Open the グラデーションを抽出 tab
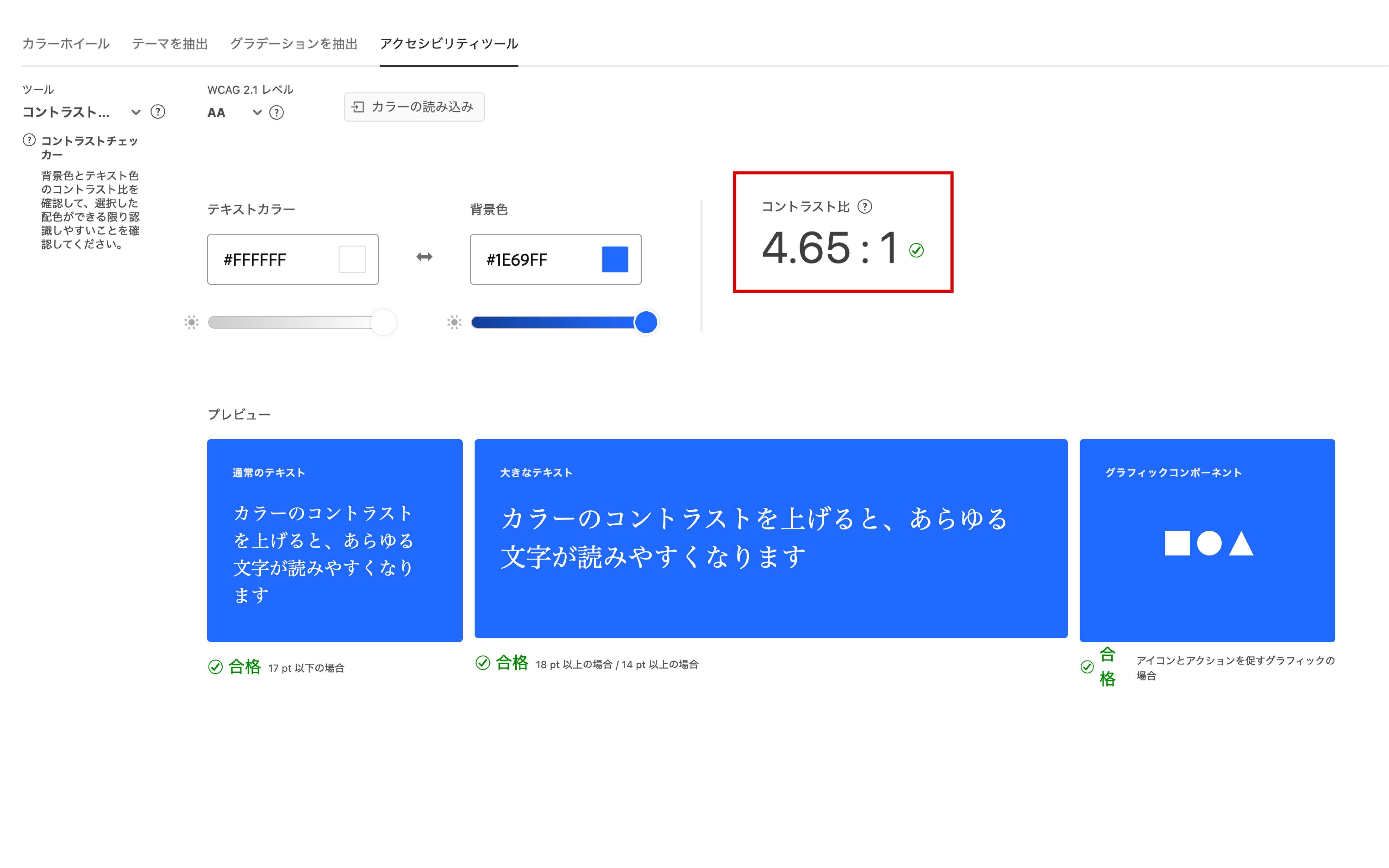The width and height of the screenshot is (1389, 868). (x=293, y=44)
